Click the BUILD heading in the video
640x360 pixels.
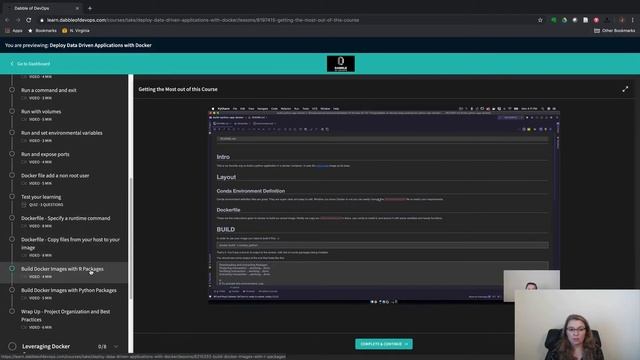point(225,229)
